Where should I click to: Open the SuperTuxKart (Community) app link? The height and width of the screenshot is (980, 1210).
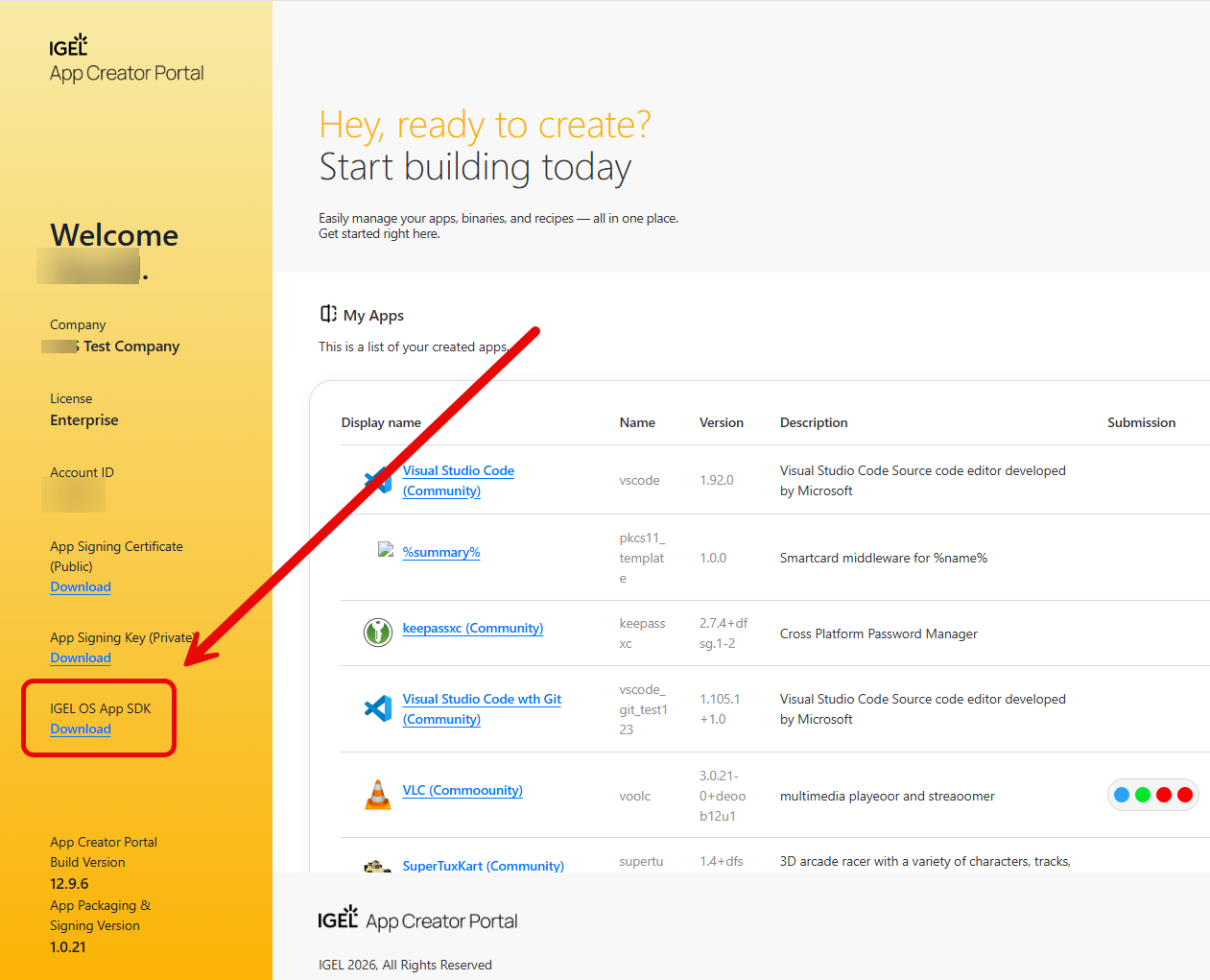click(483, 866)
